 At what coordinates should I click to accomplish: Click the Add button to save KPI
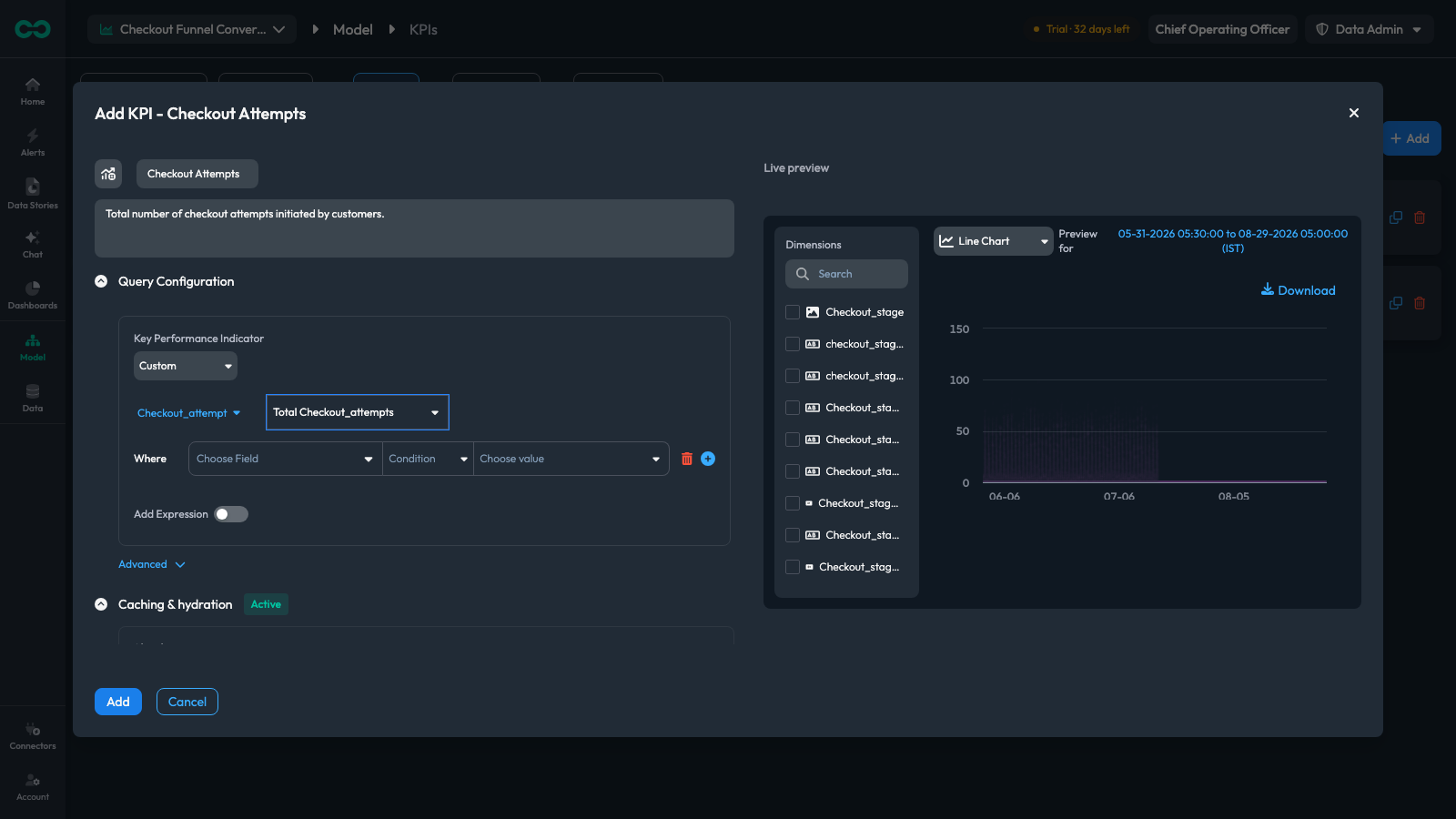118,702
